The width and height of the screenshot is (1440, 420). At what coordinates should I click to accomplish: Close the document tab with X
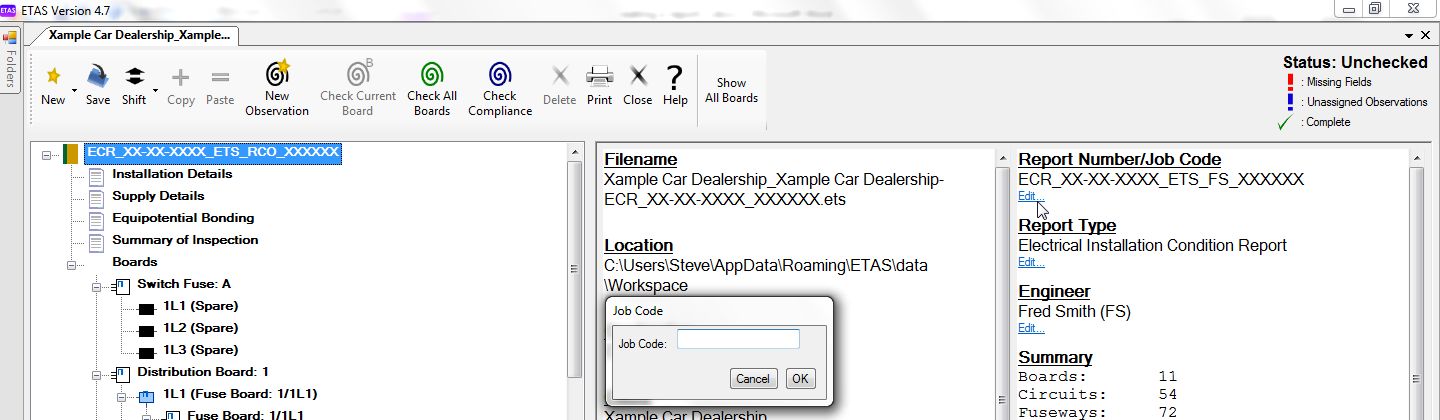pos(1427,35)
